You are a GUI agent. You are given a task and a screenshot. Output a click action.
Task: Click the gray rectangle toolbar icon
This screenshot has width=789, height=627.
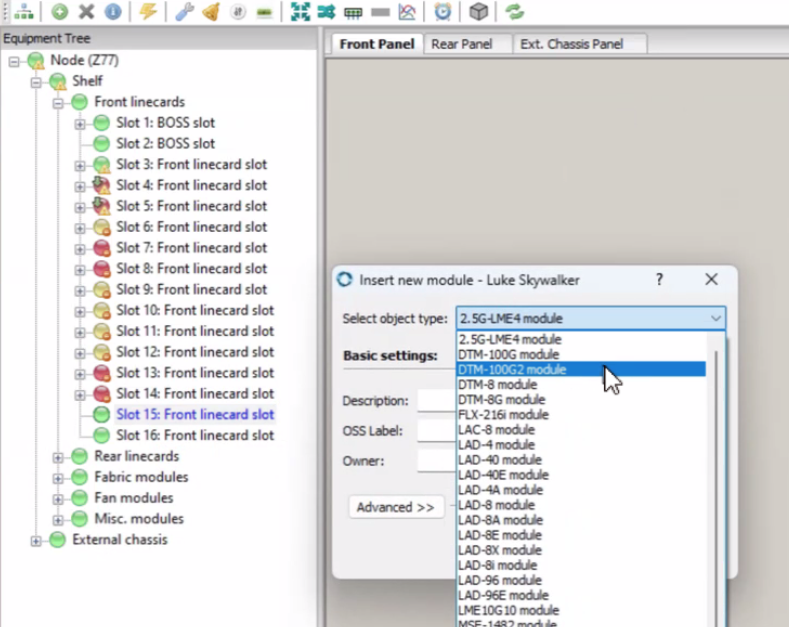pos(380,13)
